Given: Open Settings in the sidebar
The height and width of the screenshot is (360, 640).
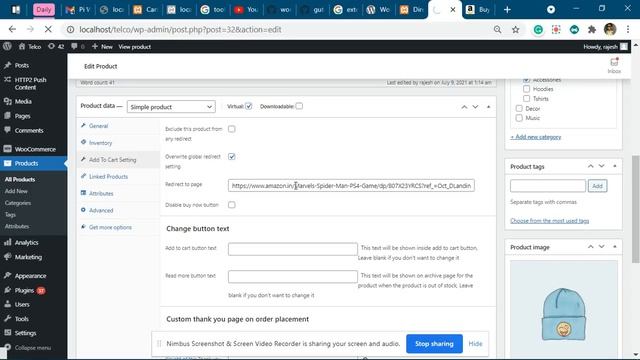Looking at the screenshot, I should (25, 333).
